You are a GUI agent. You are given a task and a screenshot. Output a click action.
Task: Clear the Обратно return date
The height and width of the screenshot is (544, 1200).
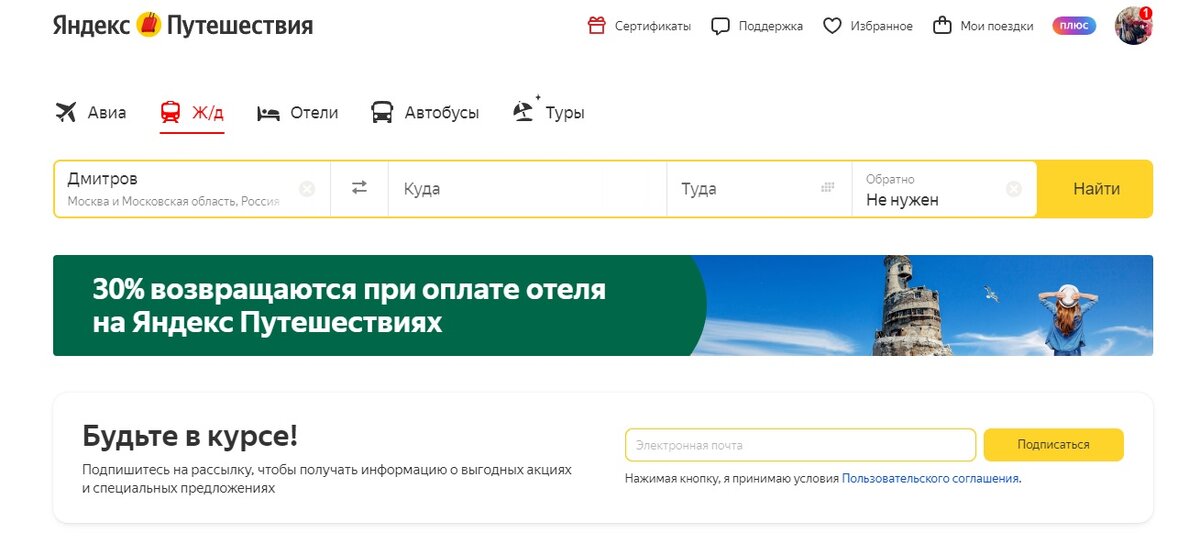pyautogui.click(x=1014, y=188)
